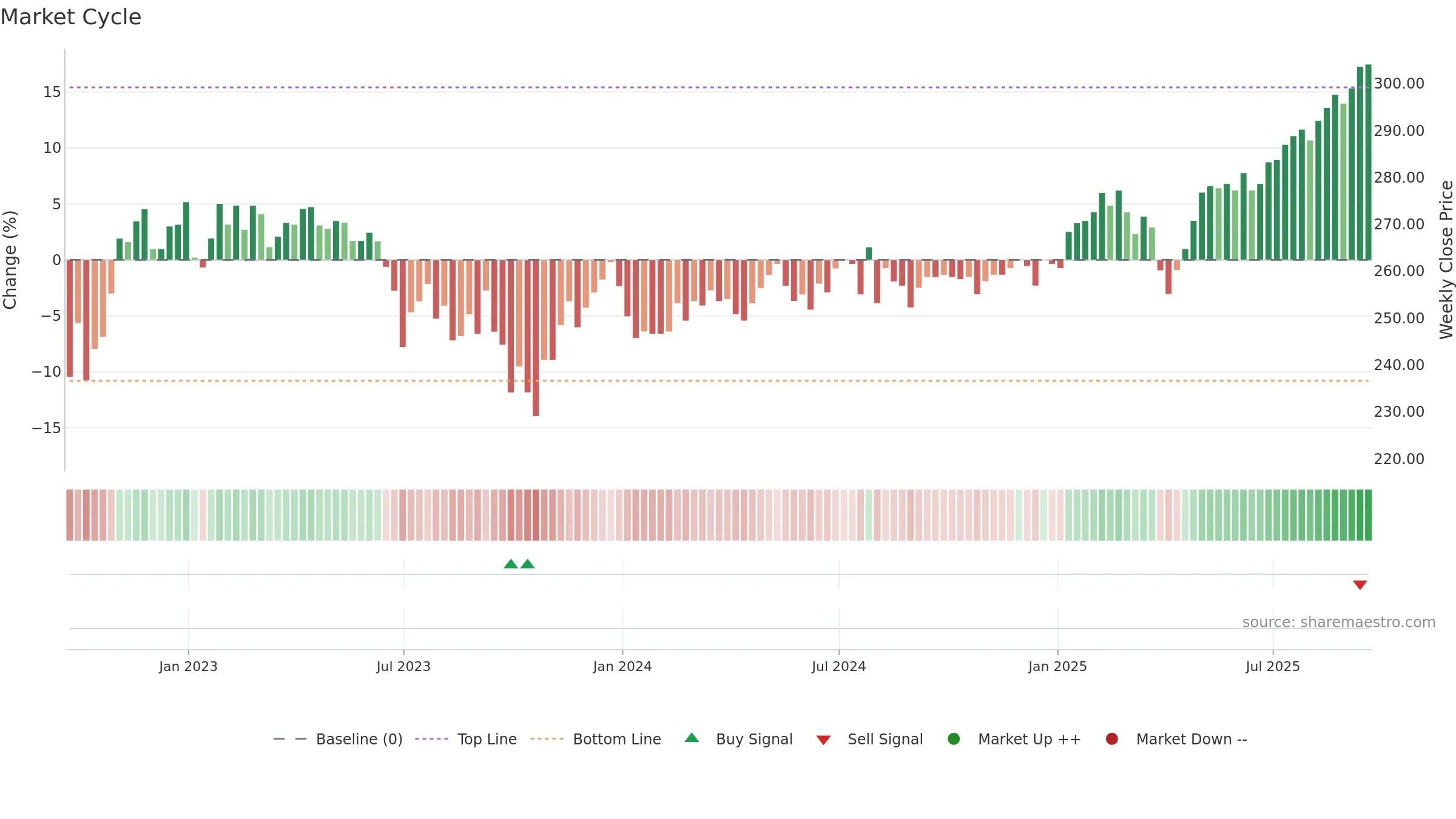The height and width of the screenshot is (819, 1456).
Task: Click the 260.00 price tick label
Action: coord(1399,271)
